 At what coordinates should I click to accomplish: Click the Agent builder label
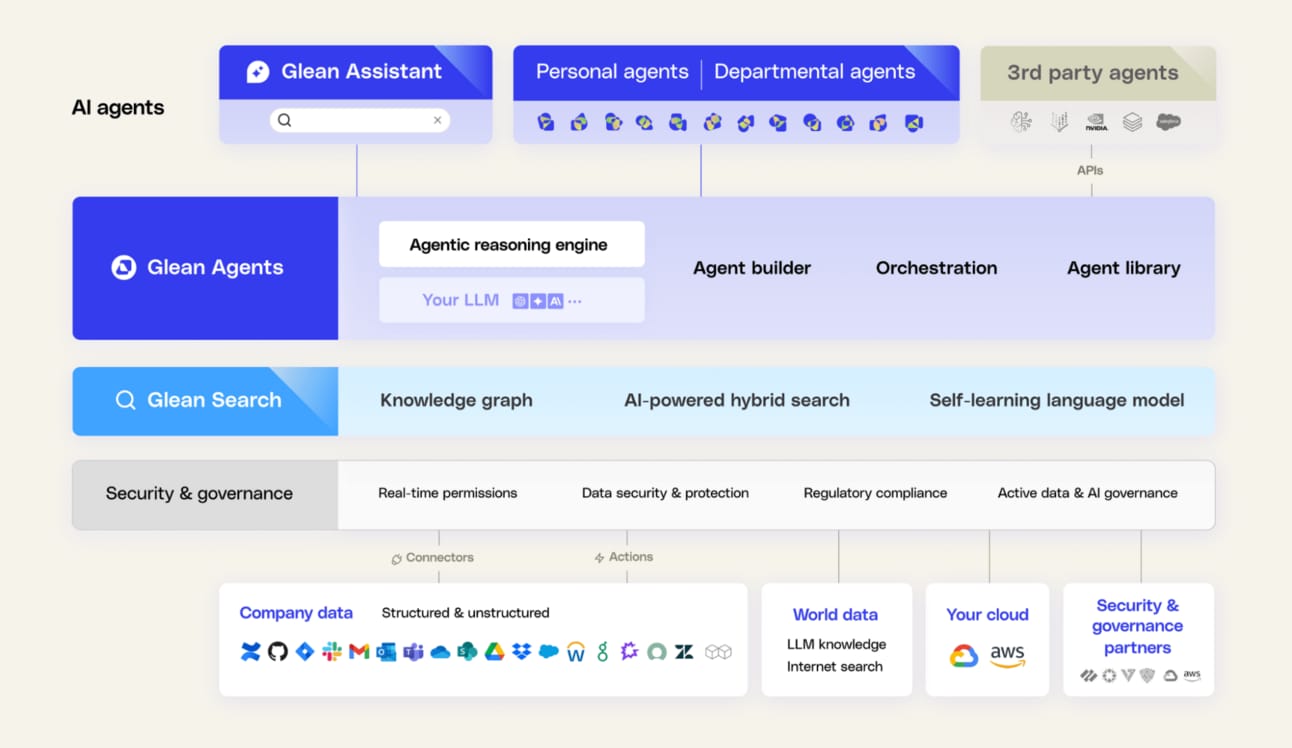click(x=752, y=268)
